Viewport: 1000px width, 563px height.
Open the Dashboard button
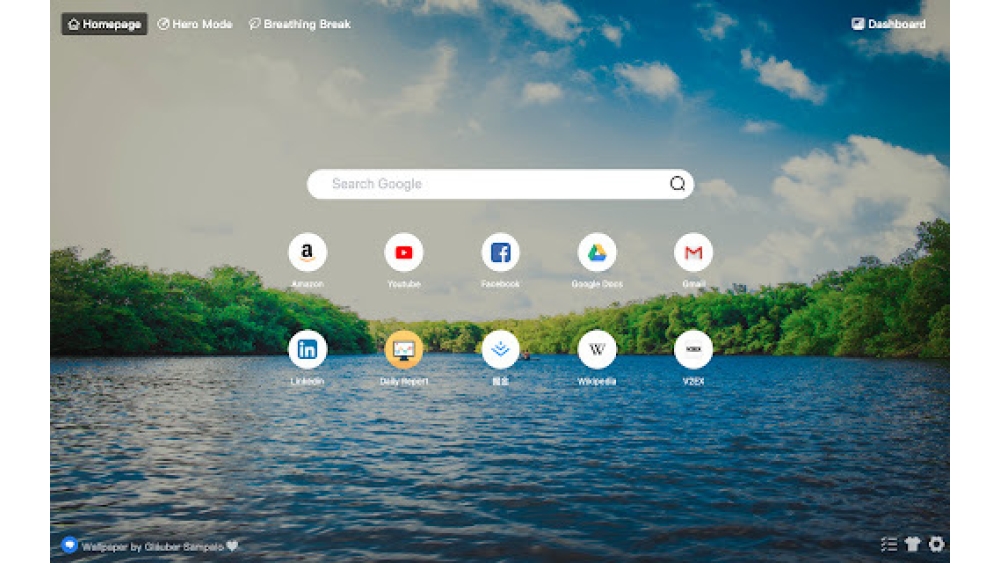coord(888,24)
